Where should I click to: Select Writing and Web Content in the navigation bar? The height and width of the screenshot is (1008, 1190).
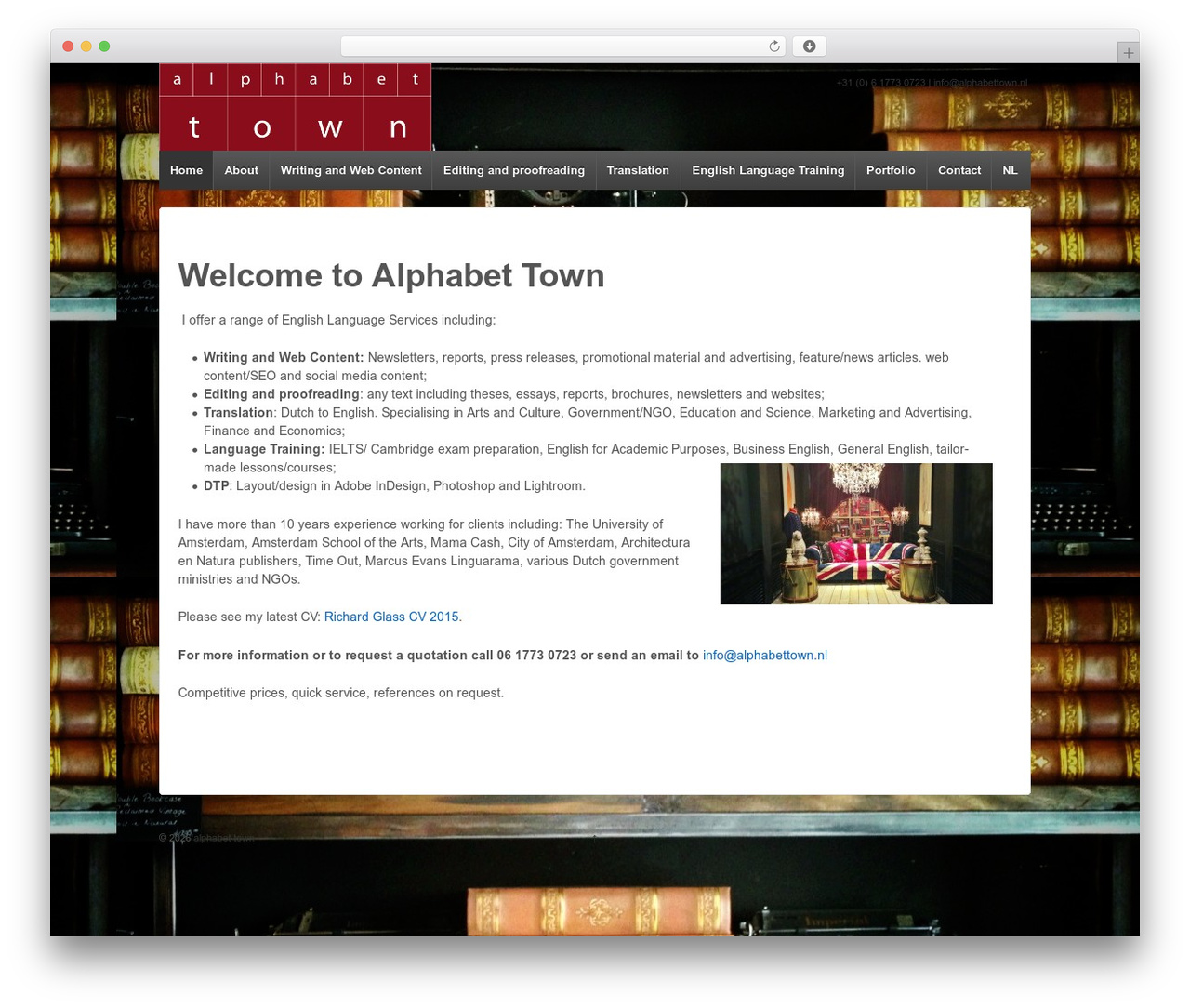pos(350,170)
